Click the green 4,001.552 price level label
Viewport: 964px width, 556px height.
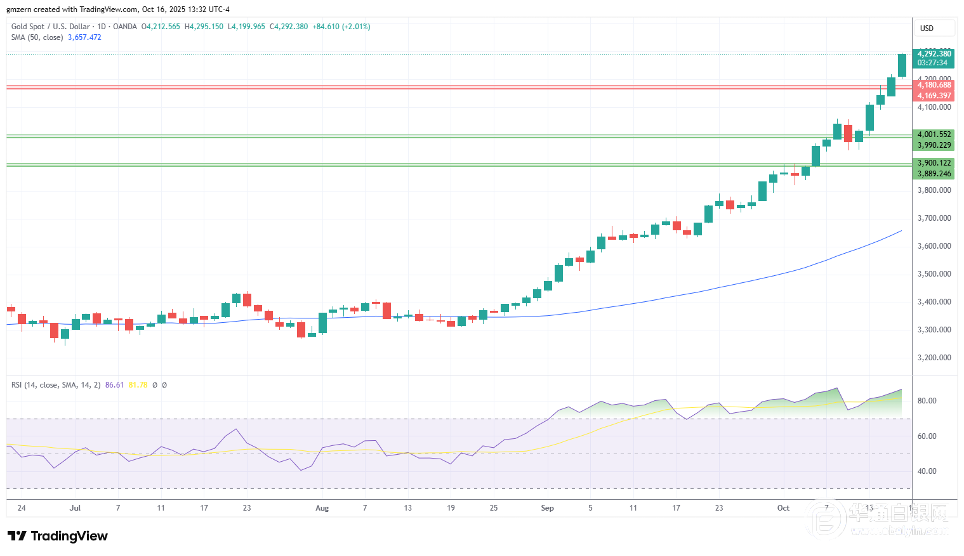tap(933, 134)
